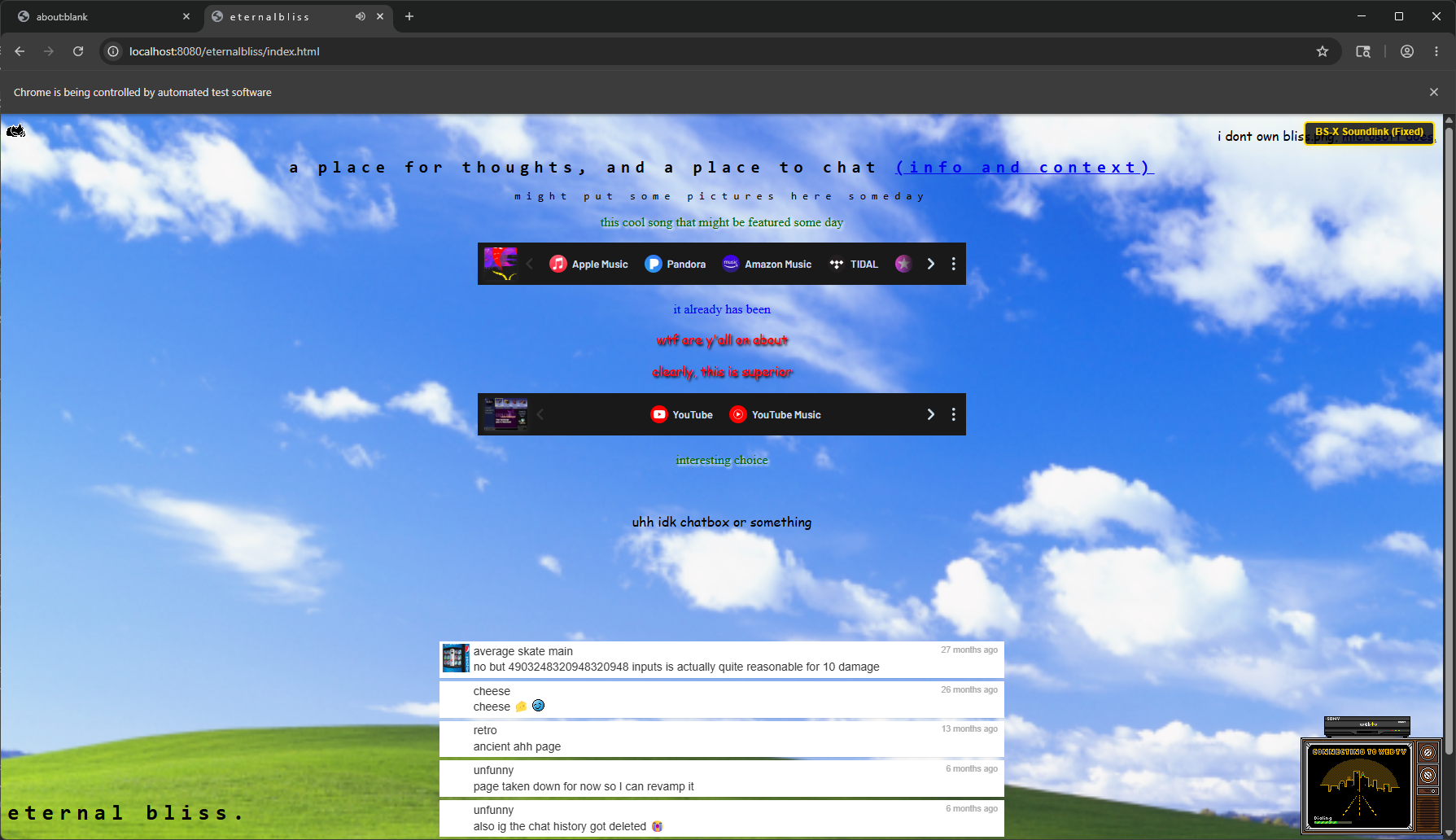Screen dimensions: 1456x840
Task: Close the eternalbliss tab
Action: tap(380, 16)
